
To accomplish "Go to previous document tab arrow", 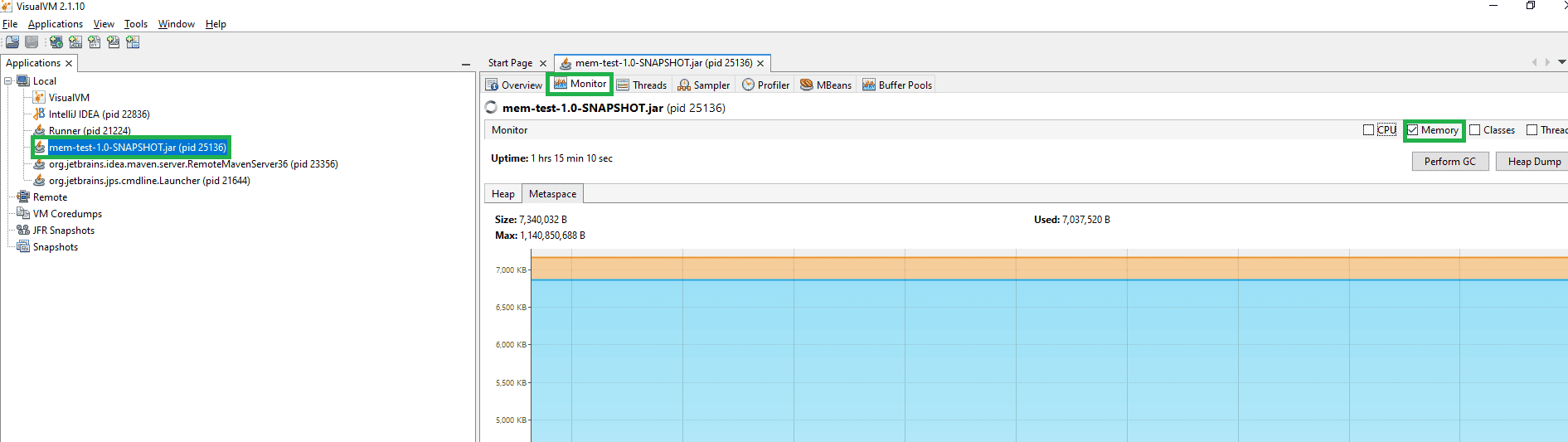I will tap(1534, 62).
